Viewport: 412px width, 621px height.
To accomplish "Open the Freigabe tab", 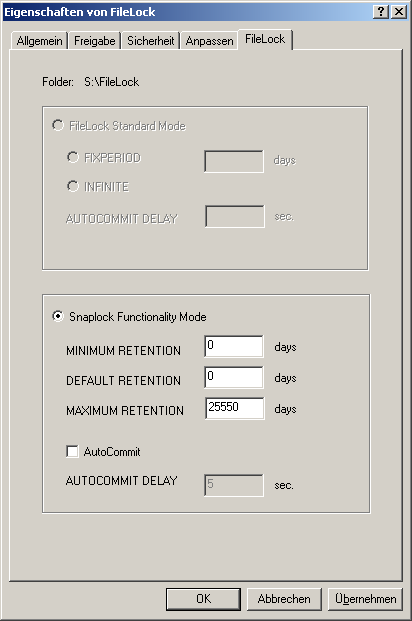I will [x=94, y=41].
